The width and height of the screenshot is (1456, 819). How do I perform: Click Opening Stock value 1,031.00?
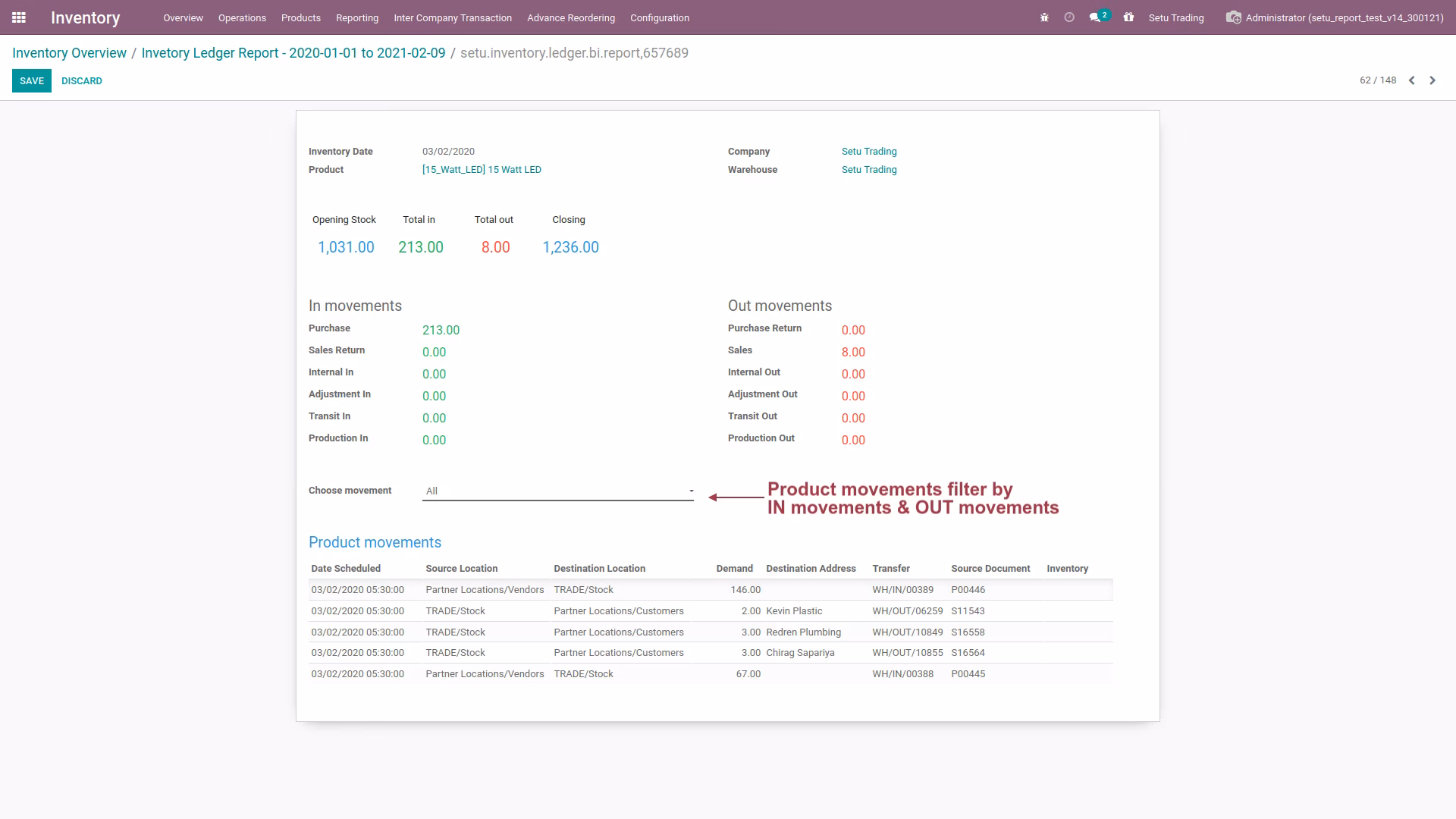click(x=346, y=247)
